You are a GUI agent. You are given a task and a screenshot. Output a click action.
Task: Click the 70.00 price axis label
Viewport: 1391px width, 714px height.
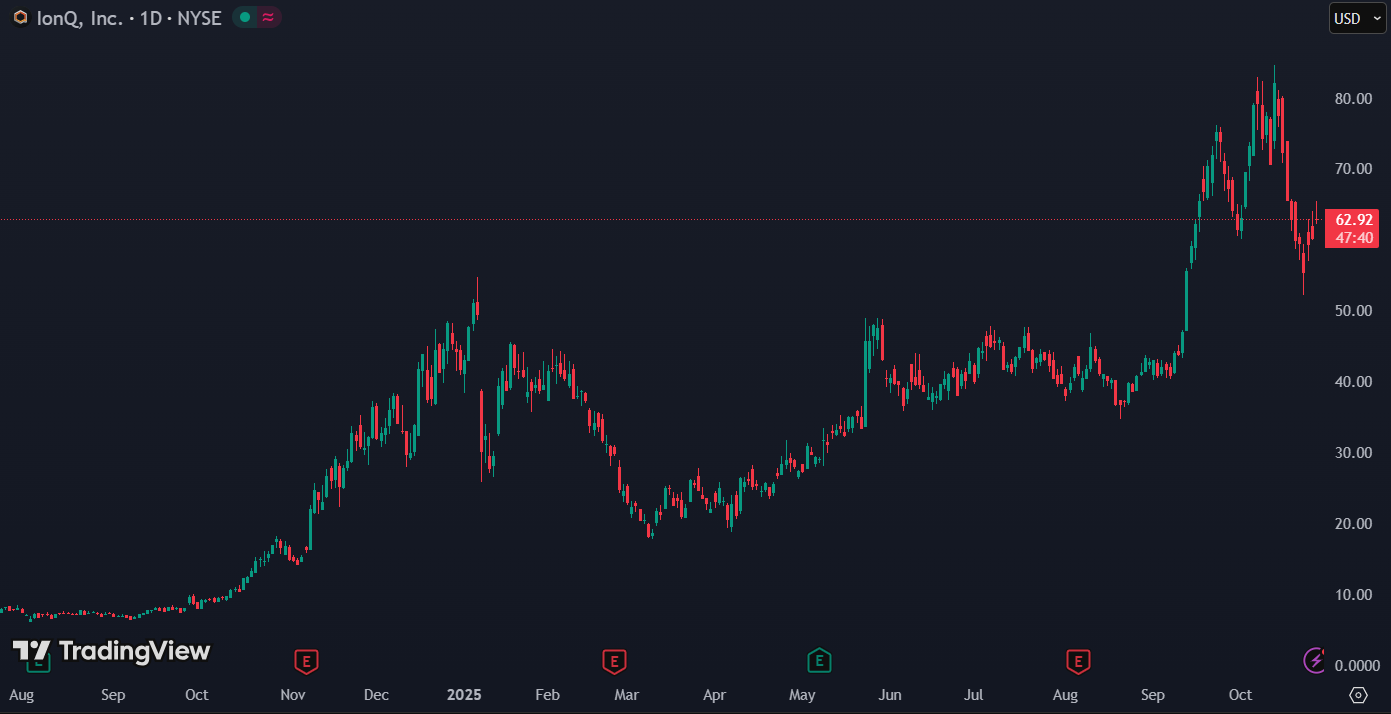[x=1354, y=169]
